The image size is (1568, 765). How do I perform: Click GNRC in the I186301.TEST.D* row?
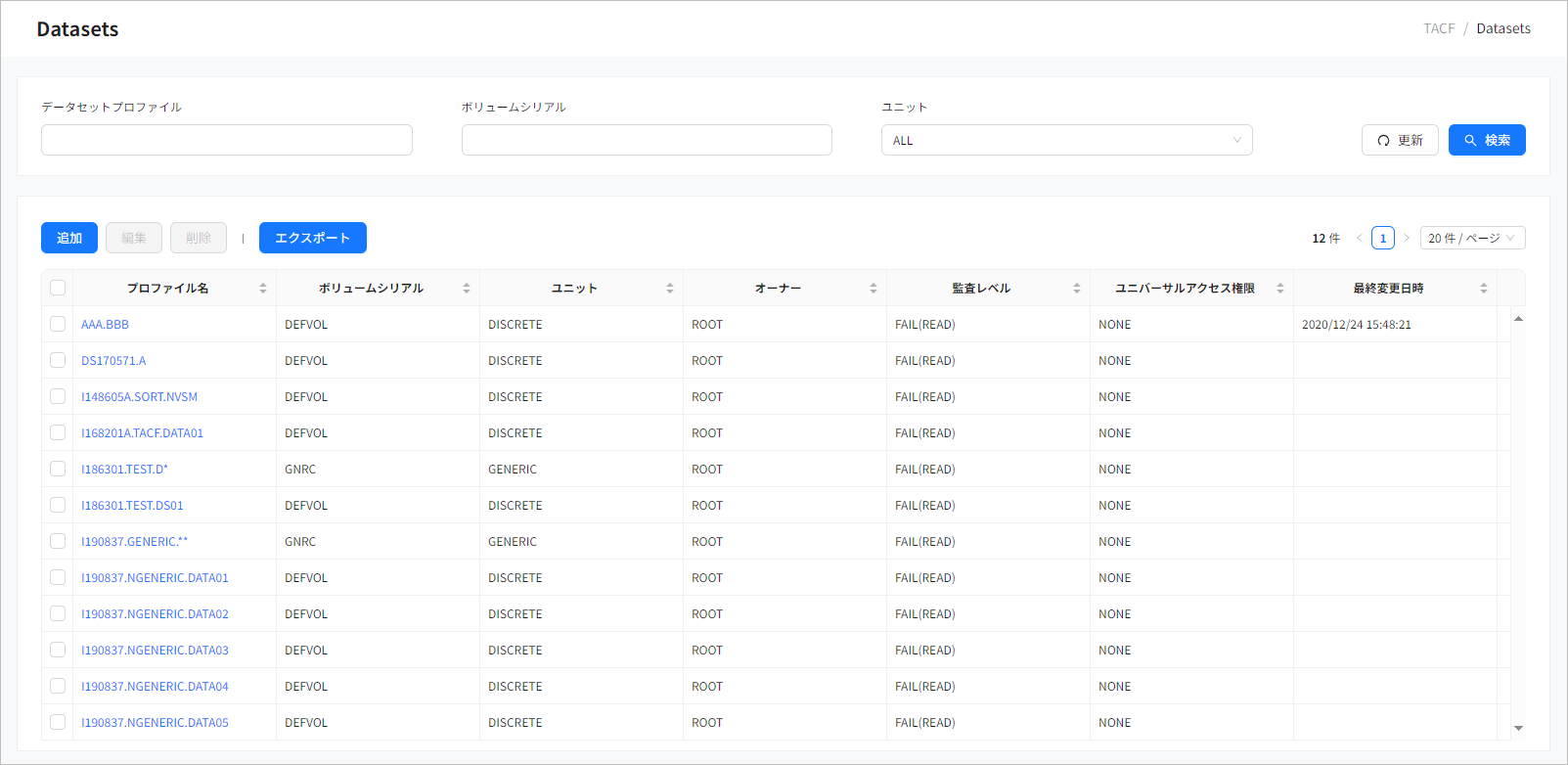300,470
